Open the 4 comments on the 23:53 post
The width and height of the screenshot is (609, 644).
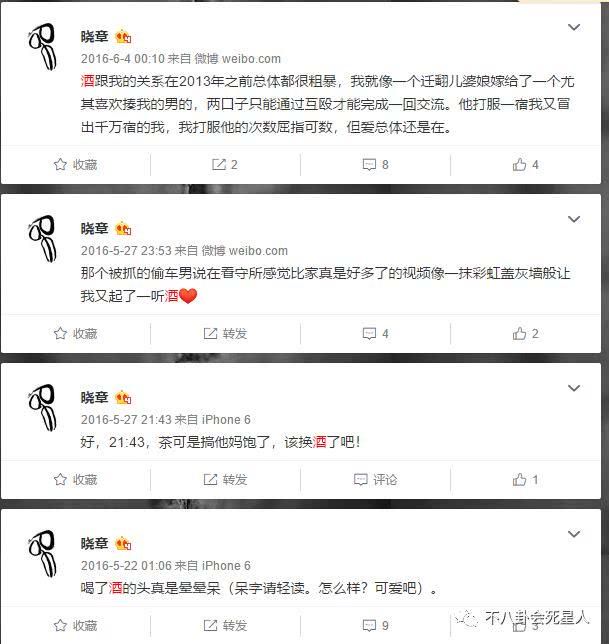(375, 334)
